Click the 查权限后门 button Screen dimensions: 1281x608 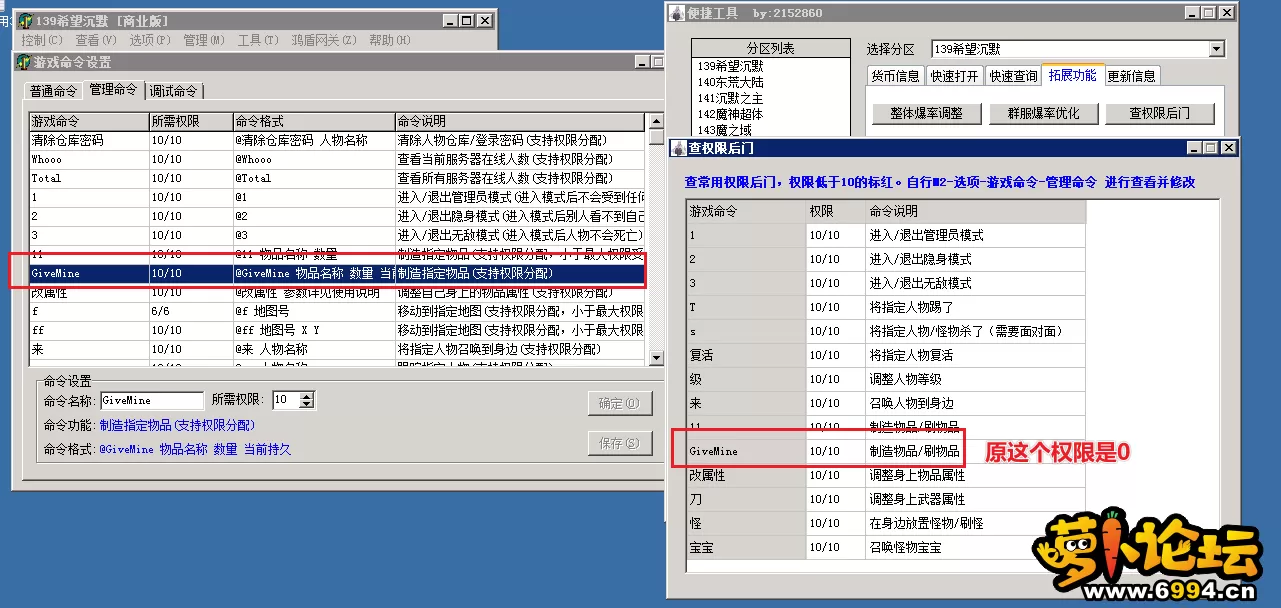coord(1160,113)
